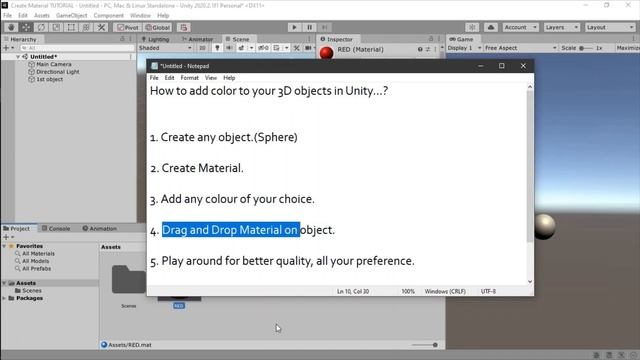Open Unity Assets menu

42,16
